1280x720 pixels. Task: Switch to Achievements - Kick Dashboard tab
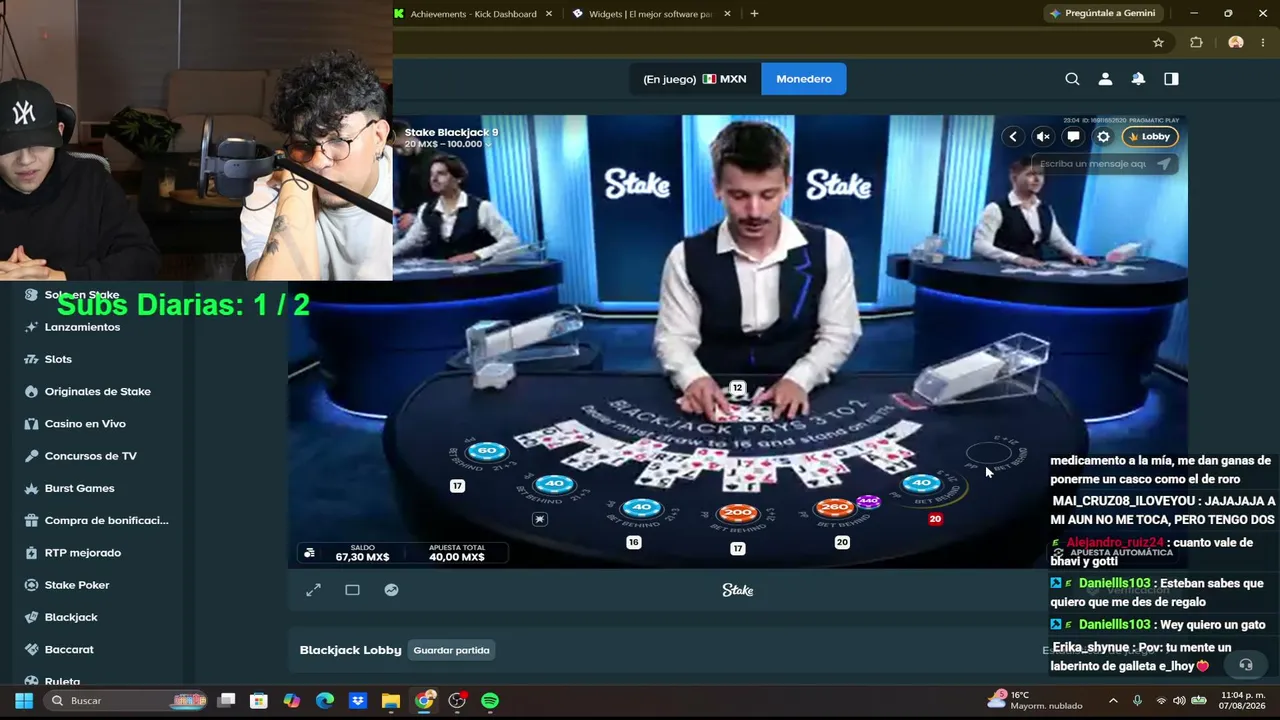pyautogui.click(x=475, y=14)
